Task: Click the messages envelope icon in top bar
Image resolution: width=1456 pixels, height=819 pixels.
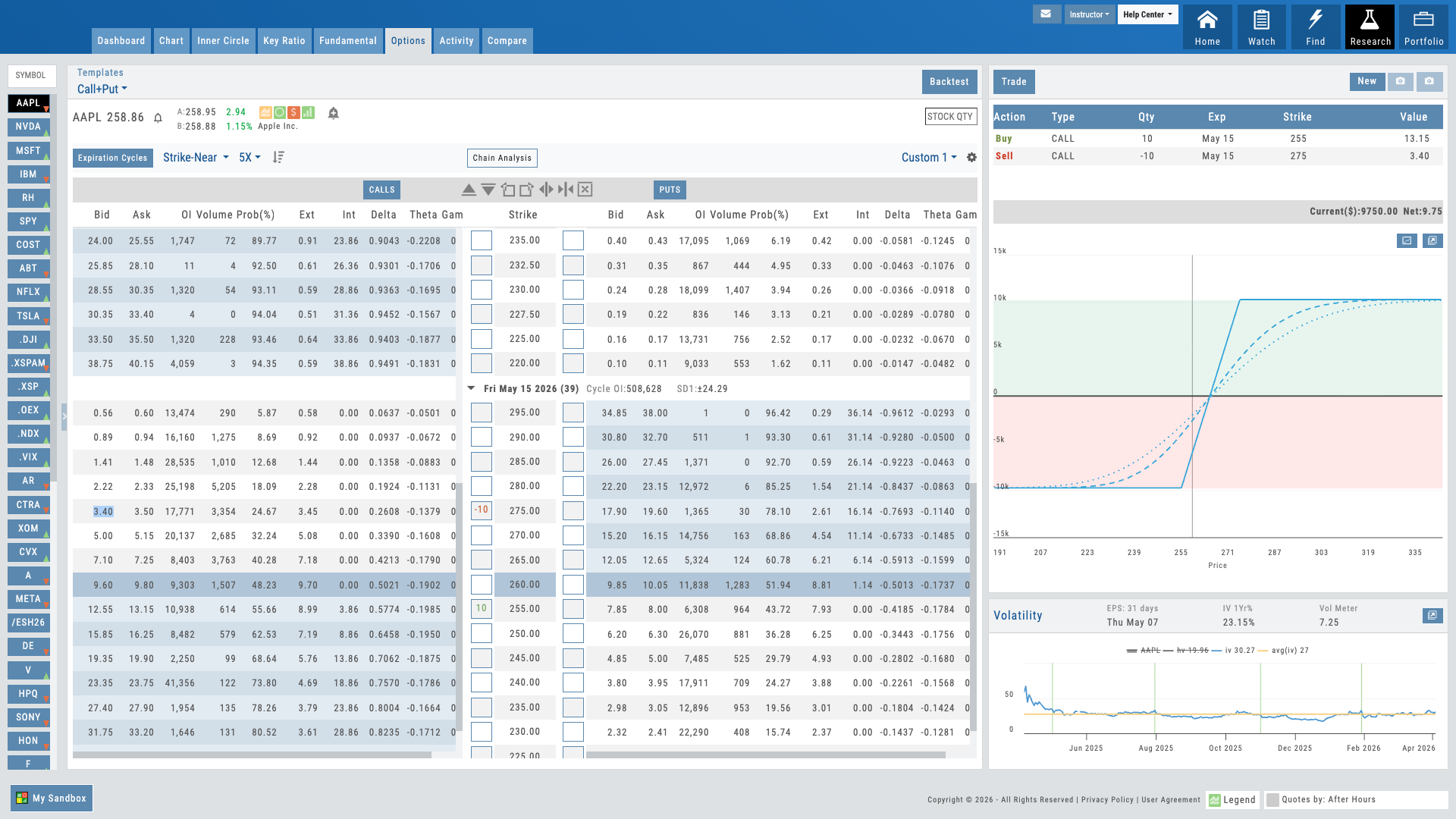Action: coord(1046,14)
